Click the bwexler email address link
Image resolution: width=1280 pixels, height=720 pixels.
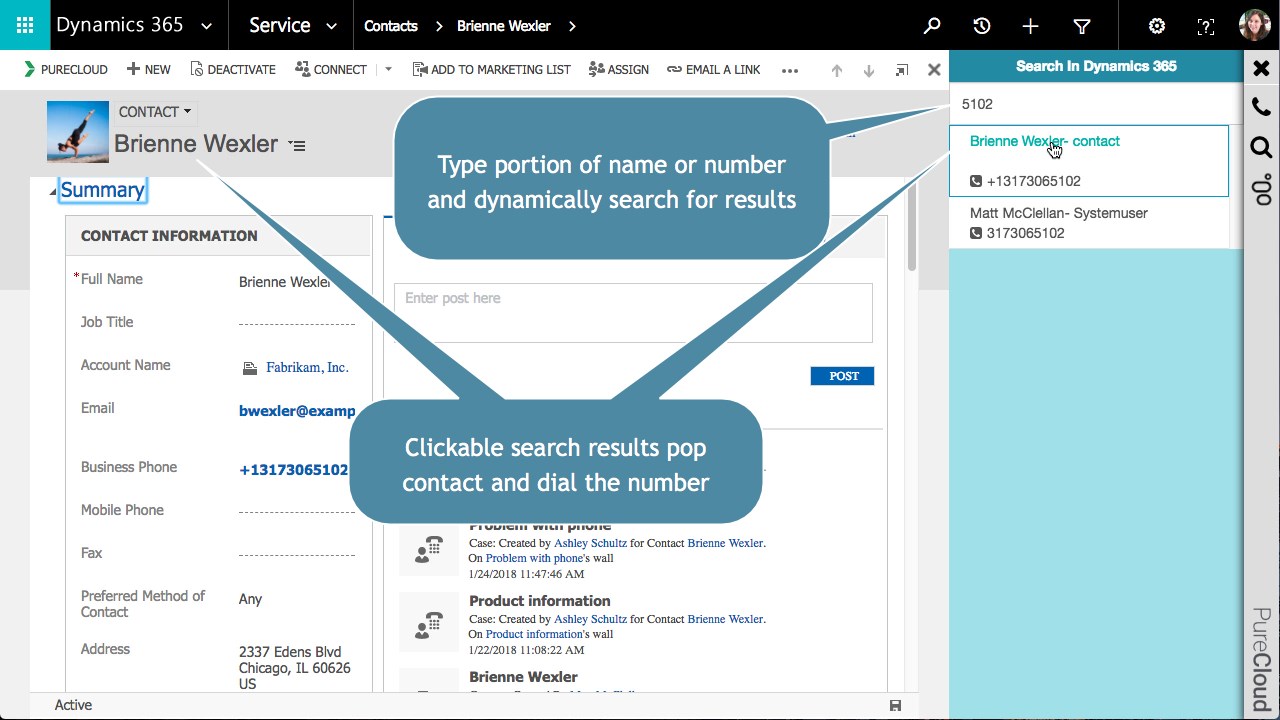pos(297,410)
